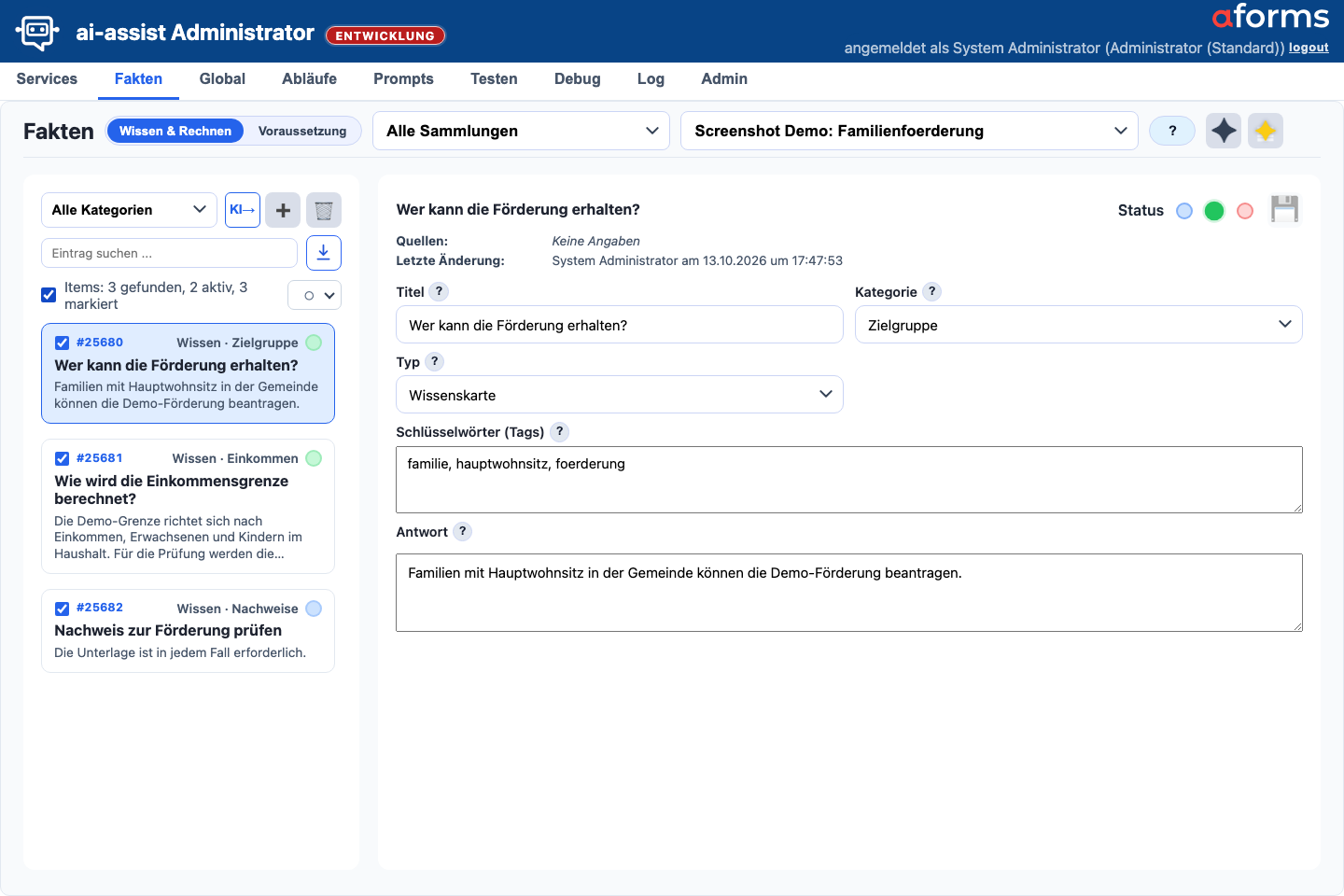Click the yellow sparkle icon button
This screenshot has width=1344, height=896.
coord(1266,131)
